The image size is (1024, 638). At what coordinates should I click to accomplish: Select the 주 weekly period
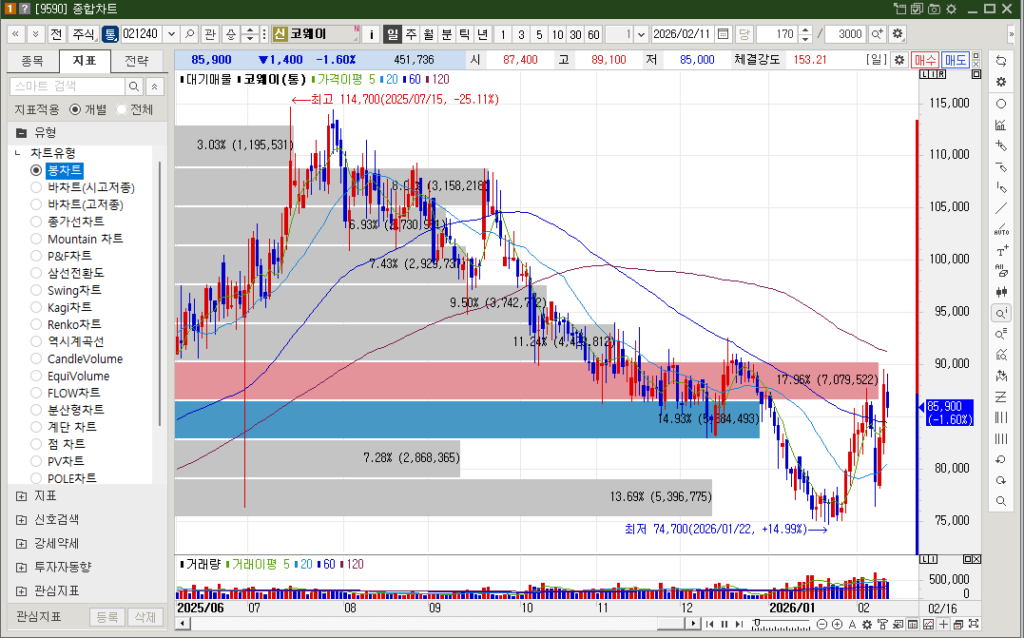(x=410, y=34)
